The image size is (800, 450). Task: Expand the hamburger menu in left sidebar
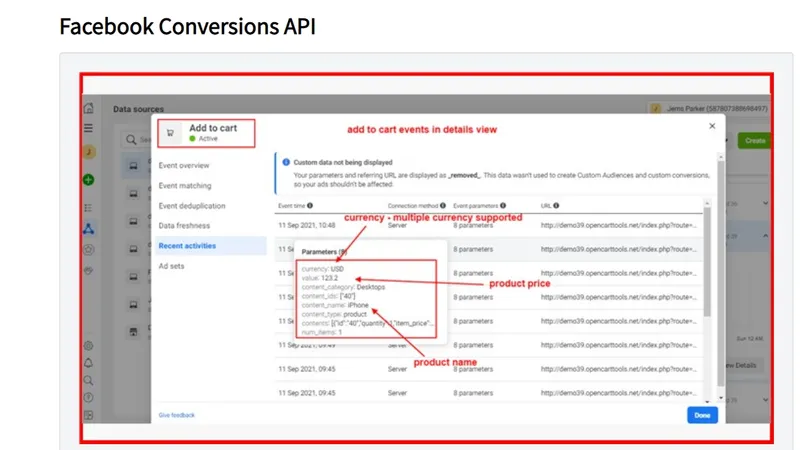(x=88, y=128)
